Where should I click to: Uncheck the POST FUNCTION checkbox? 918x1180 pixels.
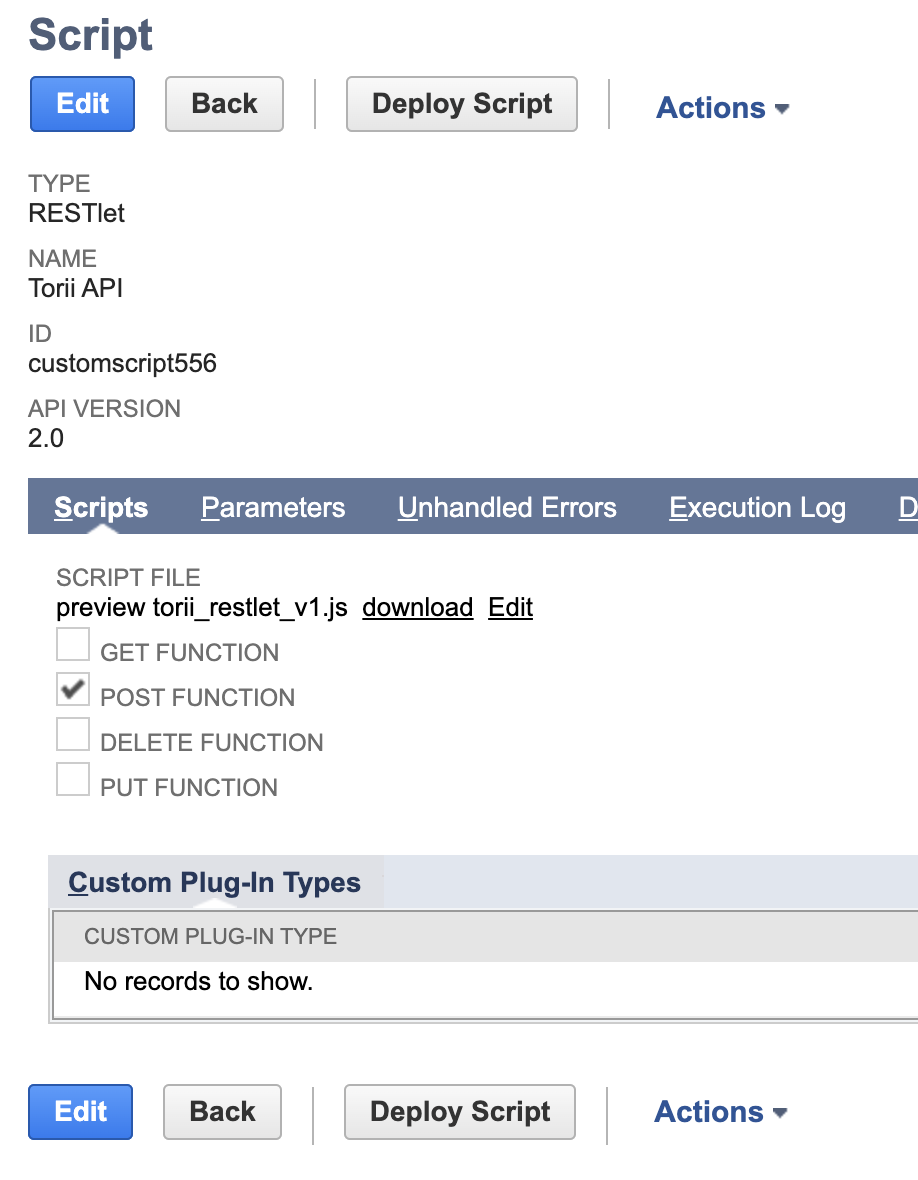pos(72,689)
